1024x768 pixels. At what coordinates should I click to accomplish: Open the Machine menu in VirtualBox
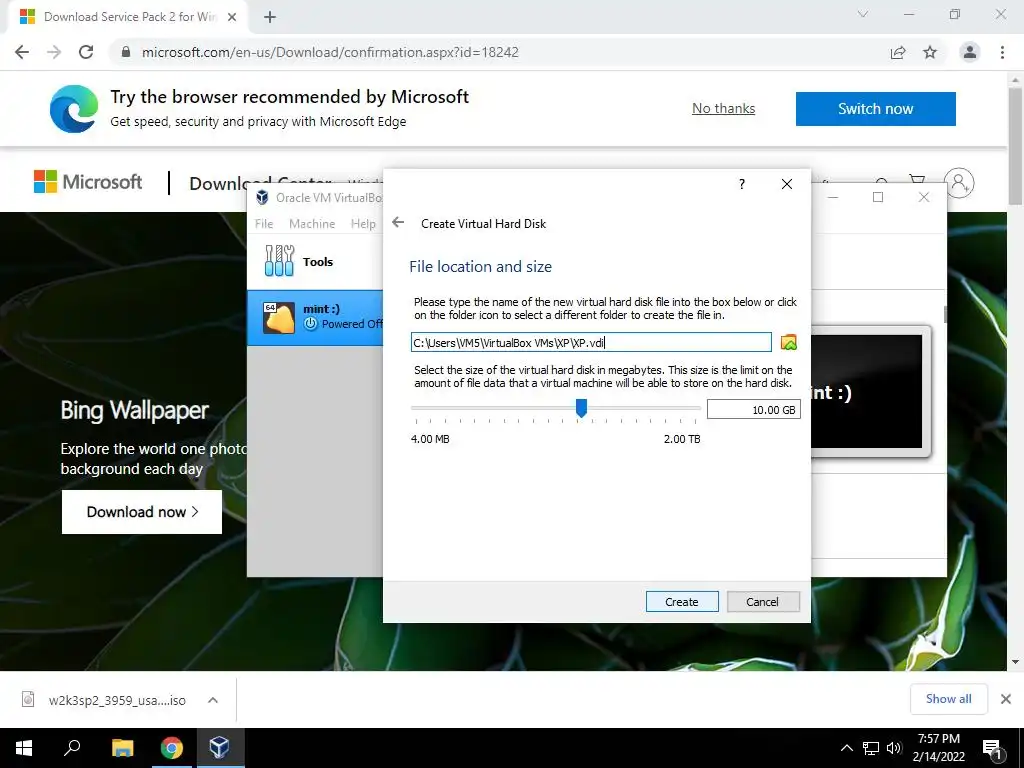312,223
